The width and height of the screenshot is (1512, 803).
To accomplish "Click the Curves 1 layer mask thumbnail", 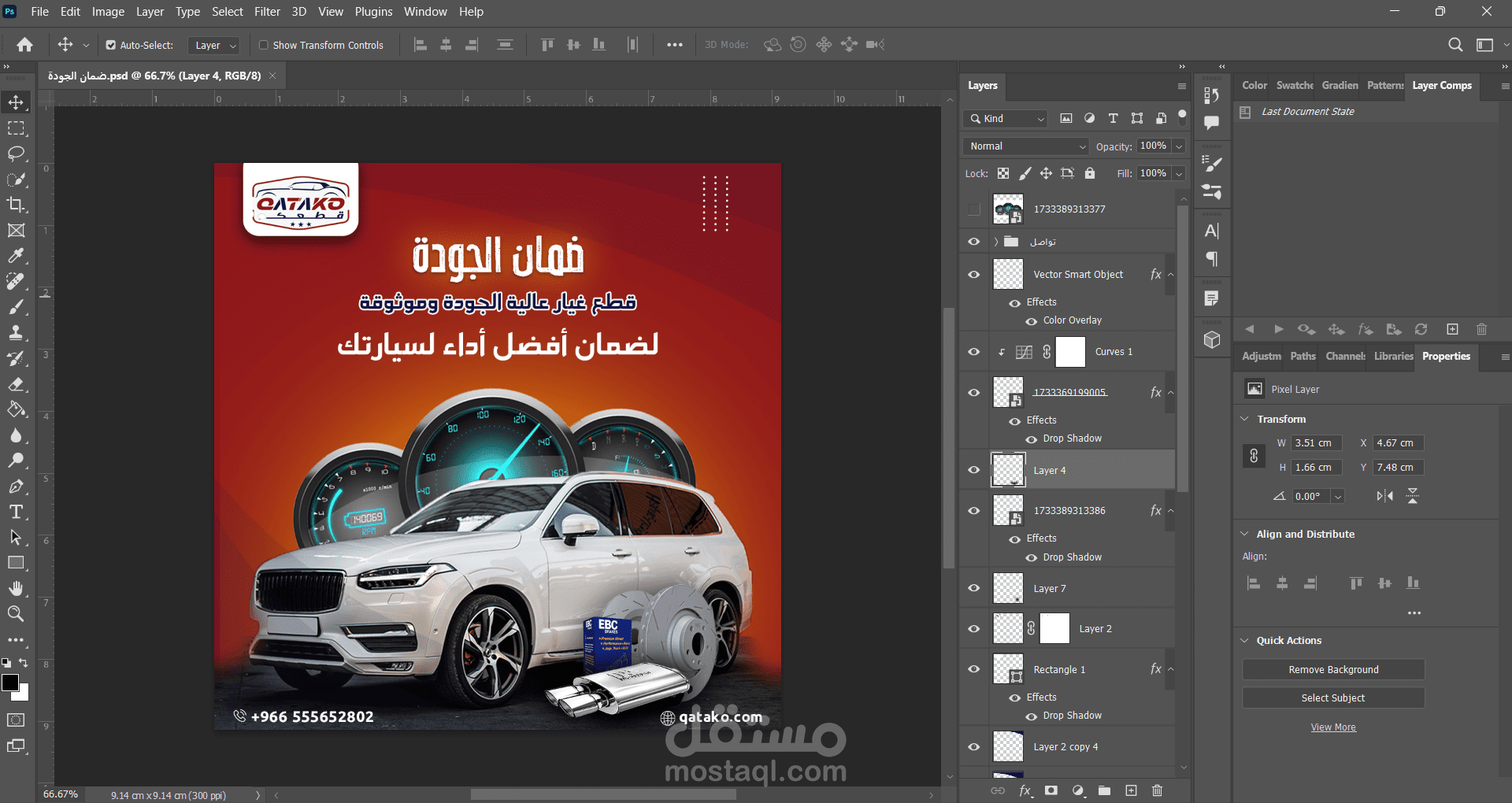I will click(x=1070, y=352).
